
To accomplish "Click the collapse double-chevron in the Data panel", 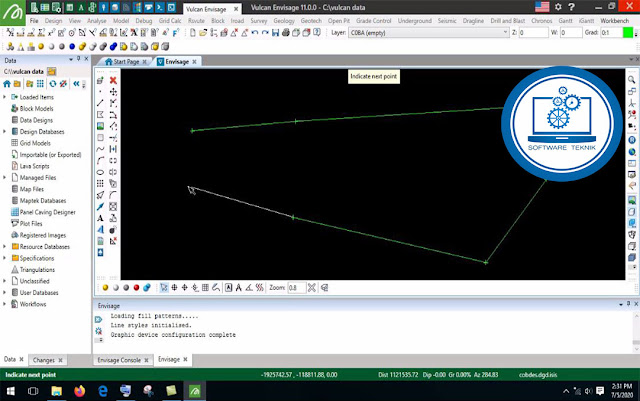I will 76,84.
